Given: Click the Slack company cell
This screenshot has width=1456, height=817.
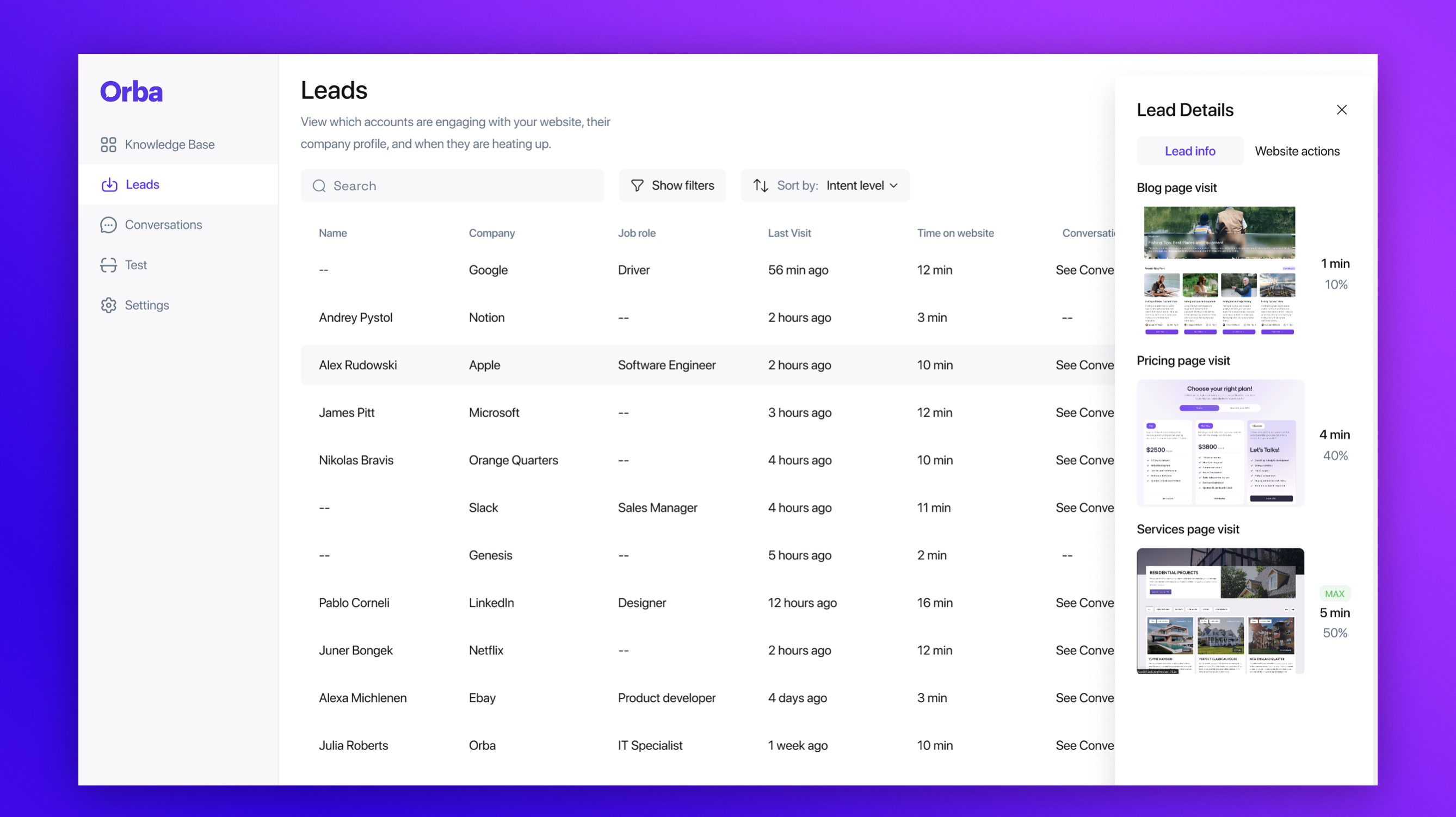Looking at the screenshot, I should click(x=483, y=507).
